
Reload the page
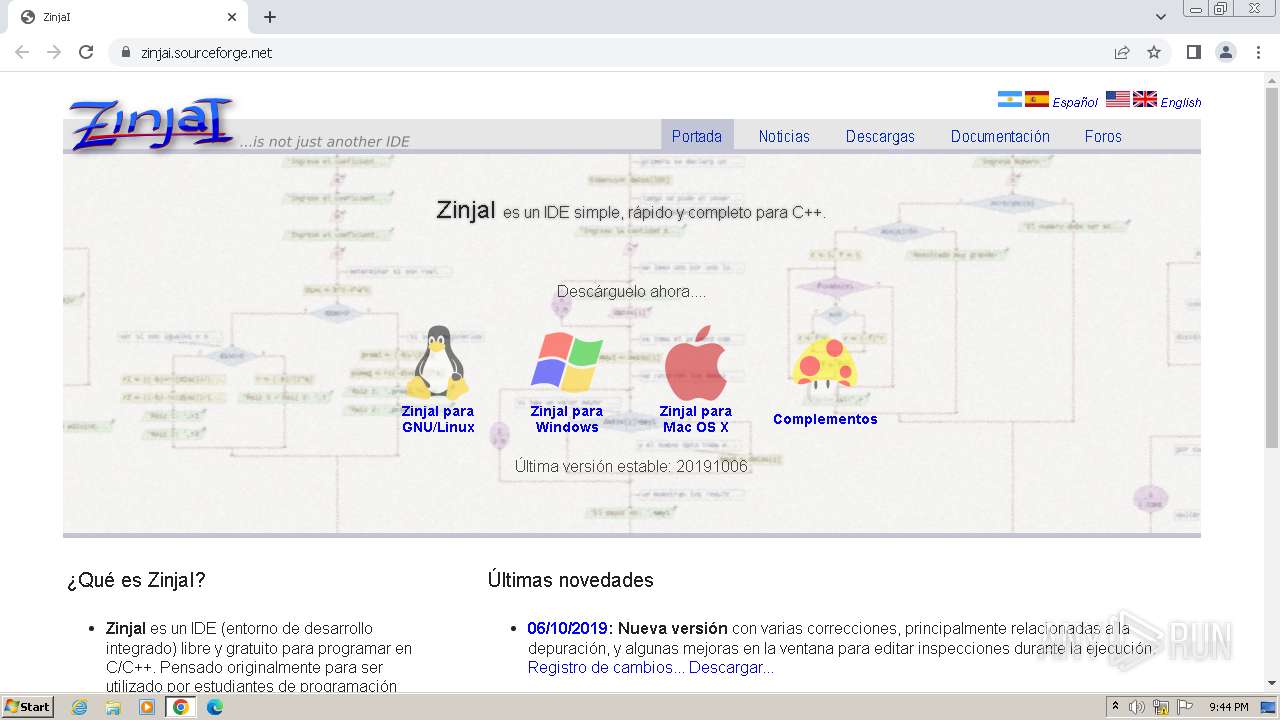[x=86, y=52]
